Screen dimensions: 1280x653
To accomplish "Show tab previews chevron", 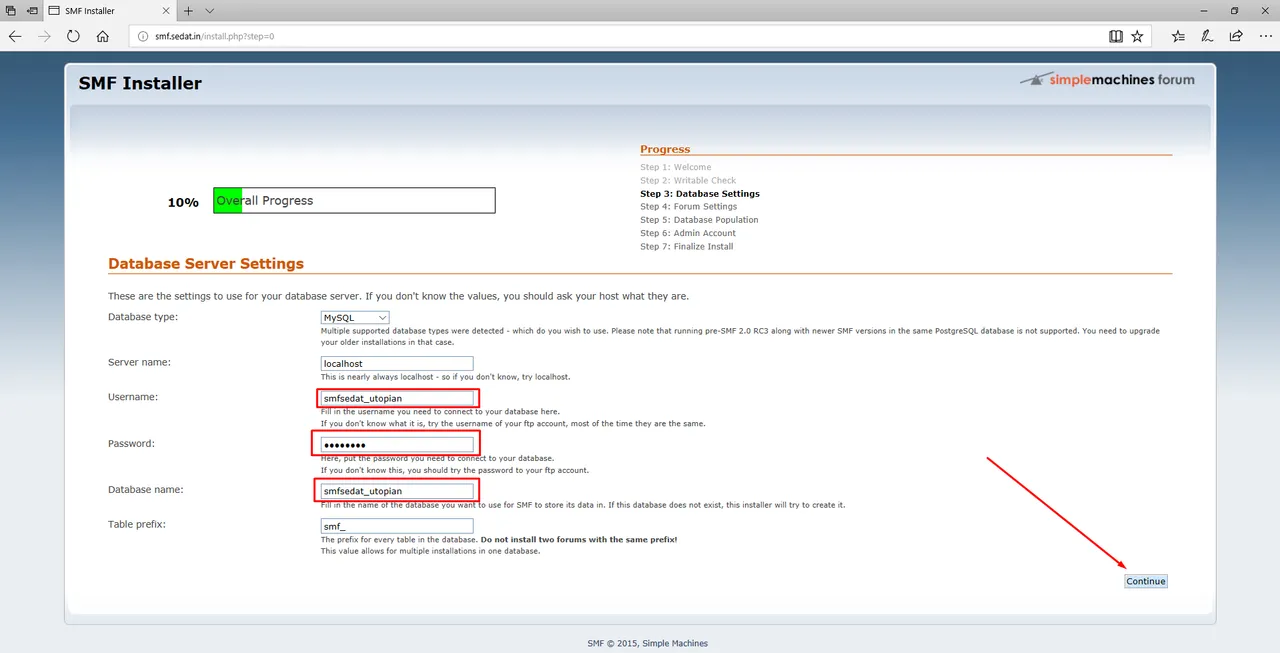I will (x=209, y=11).
